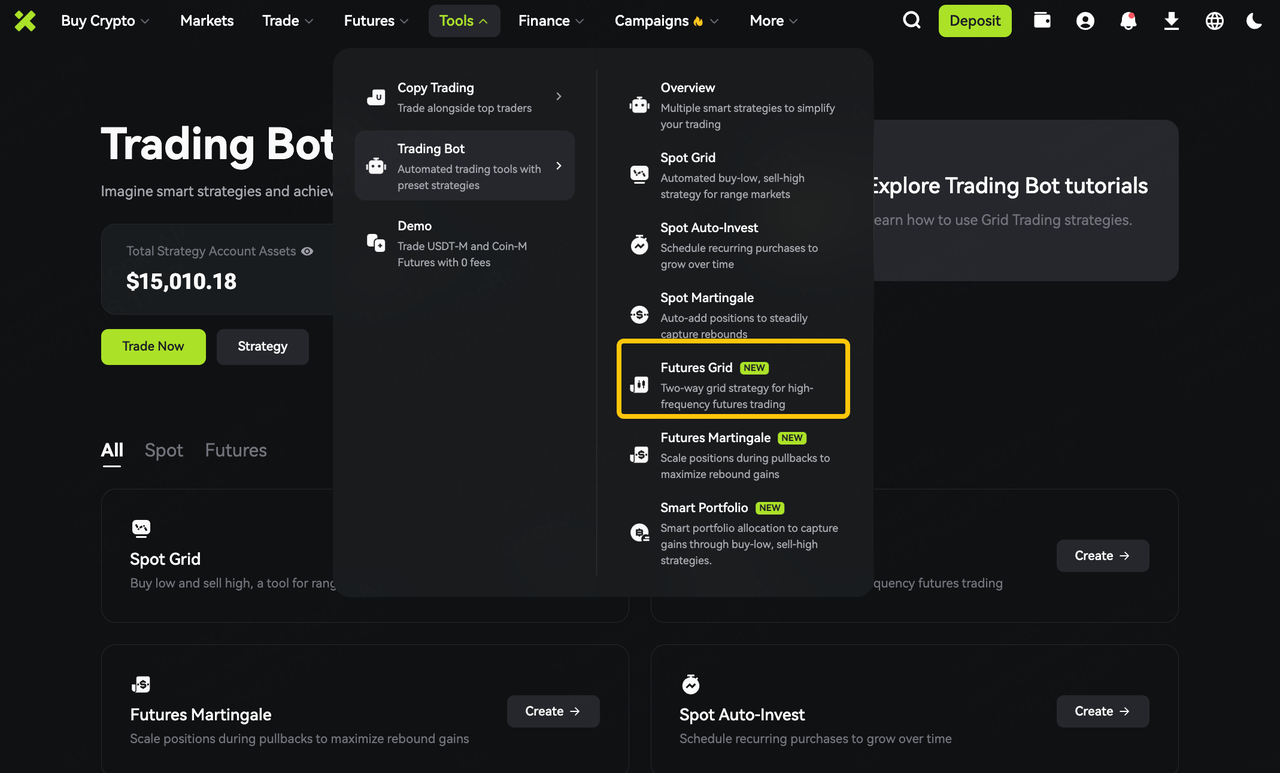Viewport: 1280px width, 773px height.
Task: Expand the More dropdown menu
Action: [774, 20]
